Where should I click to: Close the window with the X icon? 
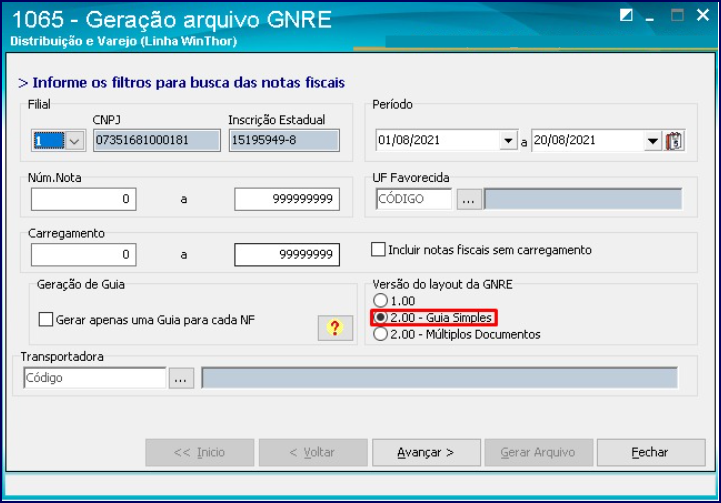coord(703,15)
